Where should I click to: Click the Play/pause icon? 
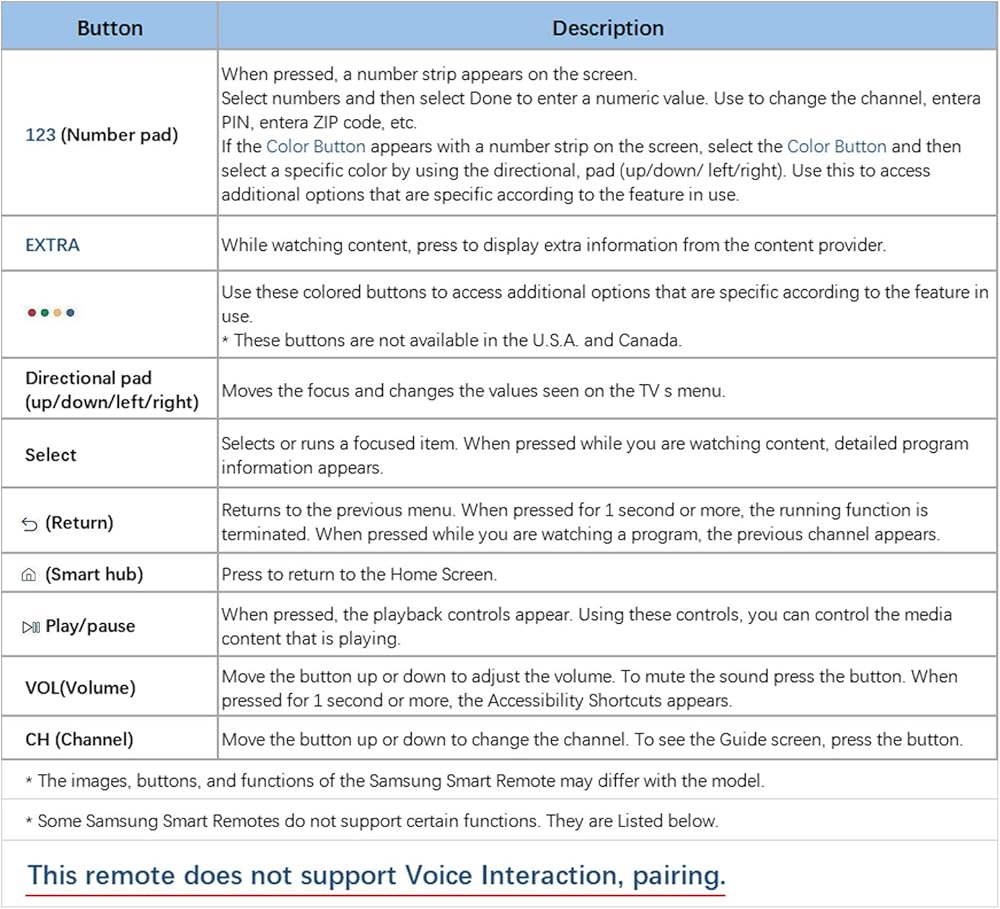(32, 627)
